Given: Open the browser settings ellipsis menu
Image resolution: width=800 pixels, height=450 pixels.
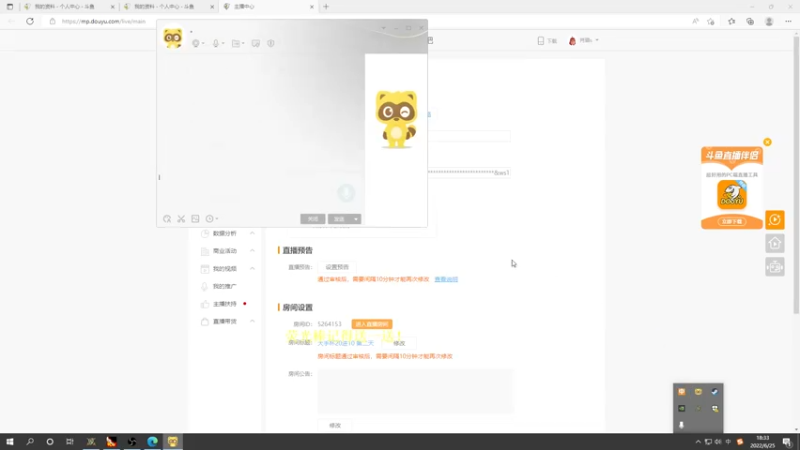Looking at the screenshot, I should point(788,21).
